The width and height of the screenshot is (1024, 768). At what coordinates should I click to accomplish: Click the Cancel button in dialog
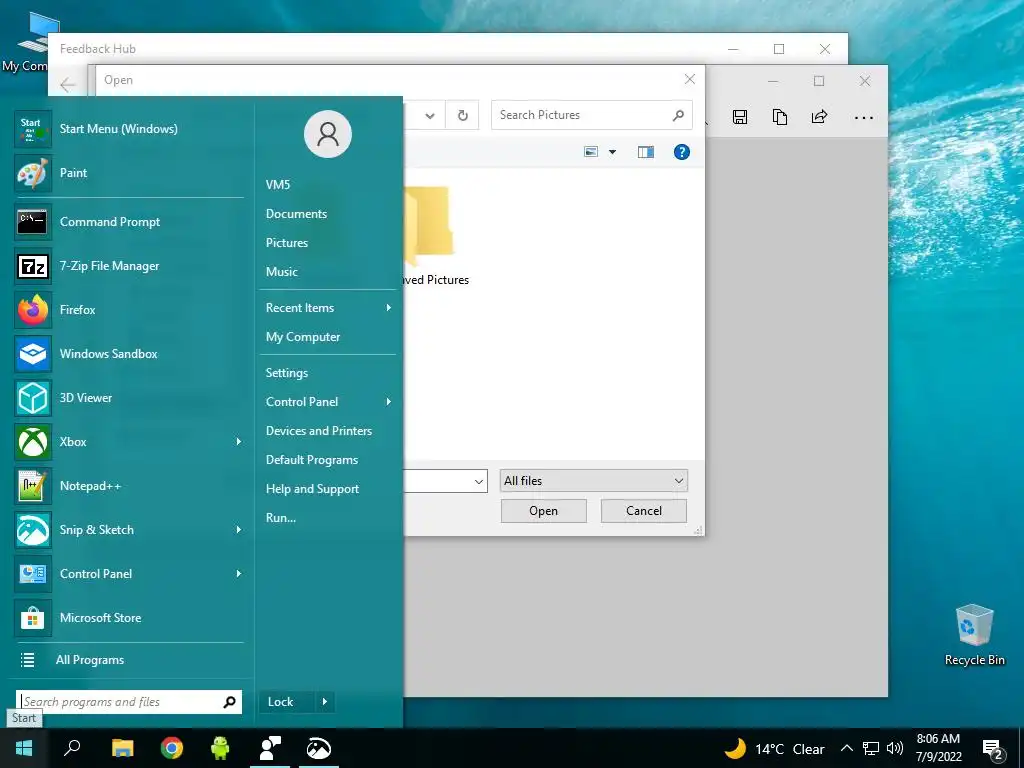643,511
